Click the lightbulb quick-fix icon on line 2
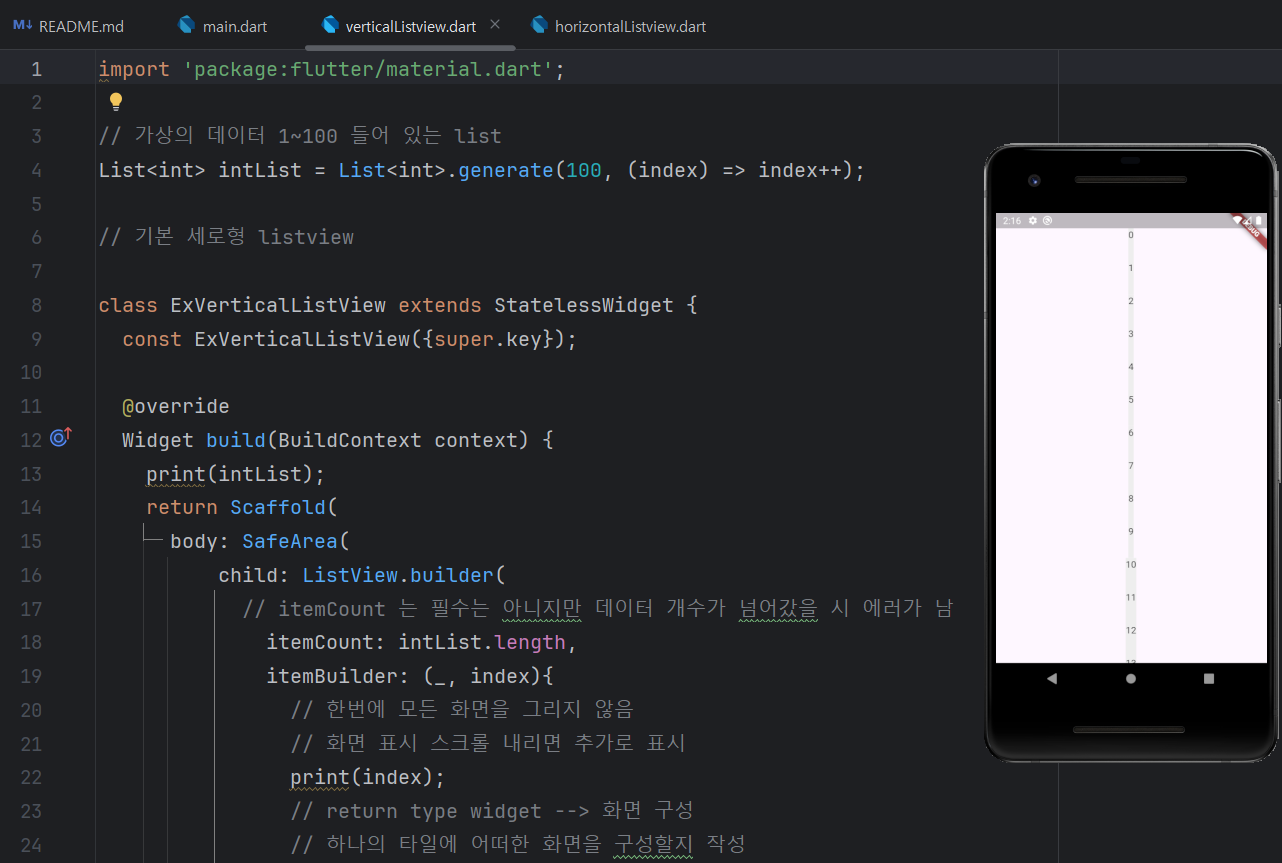1282x863 pixels. [115, 101]
